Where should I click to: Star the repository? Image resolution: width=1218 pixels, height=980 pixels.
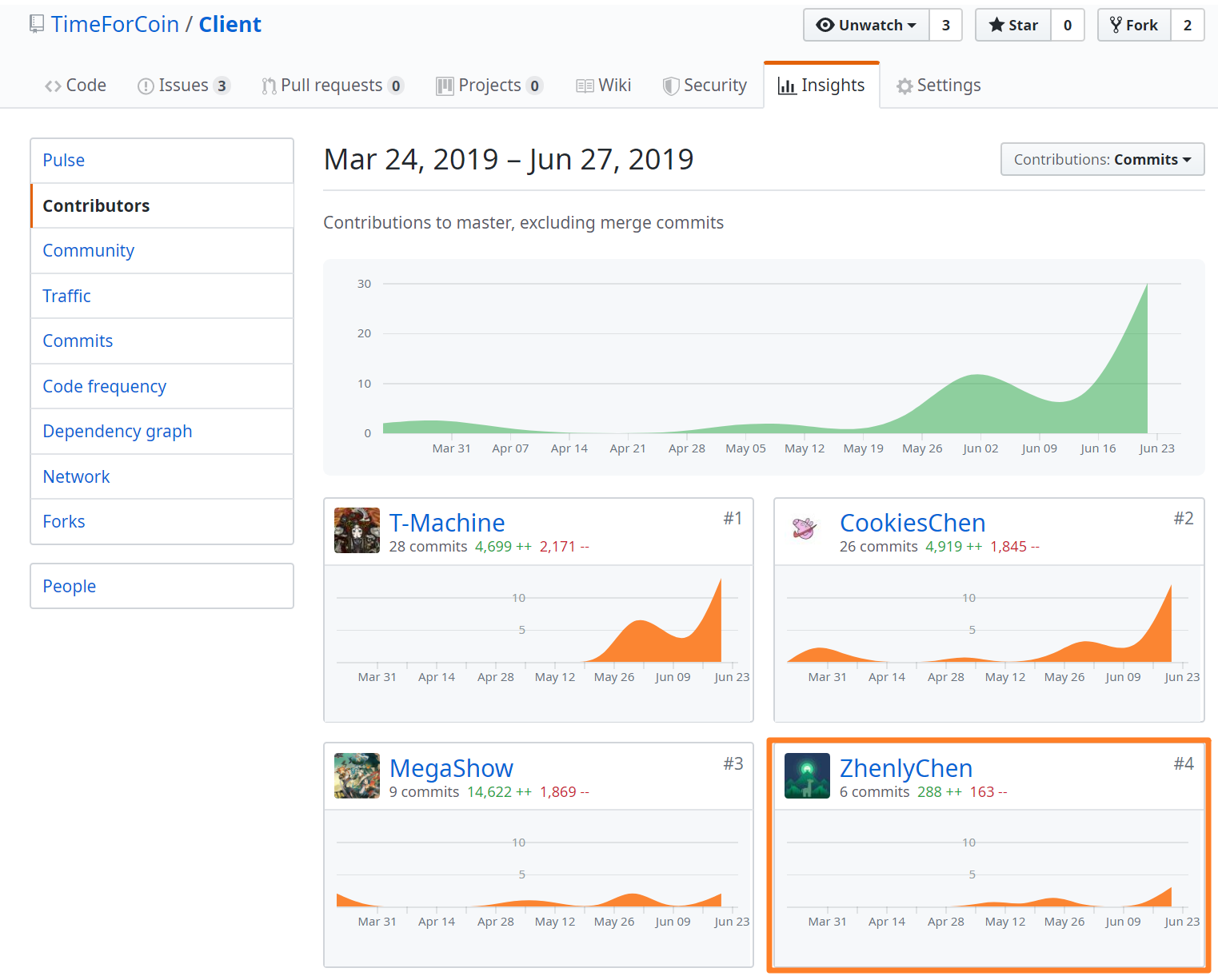(x=1013, y=25)
